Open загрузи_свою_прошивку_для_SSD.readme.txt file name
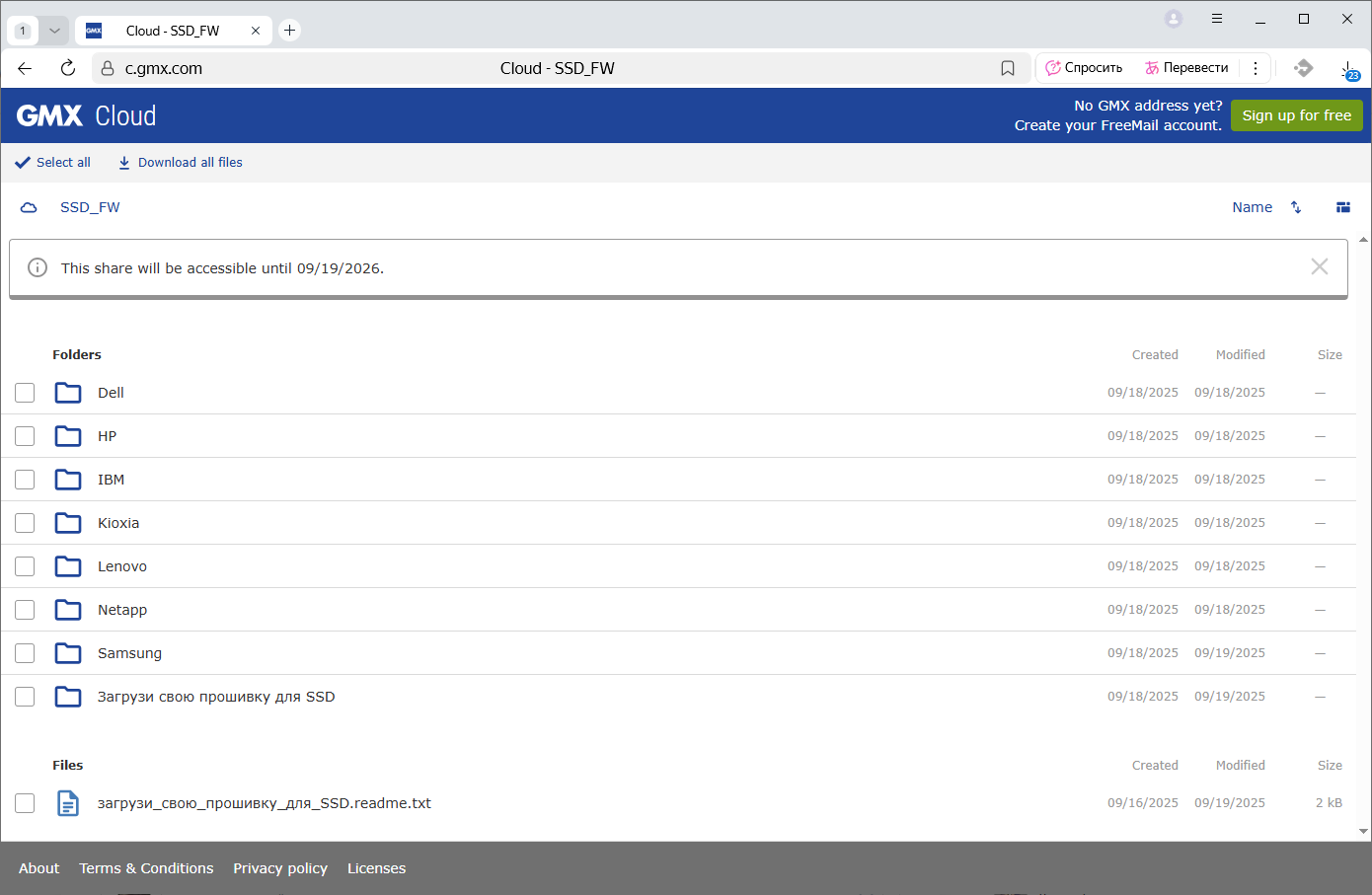Screen dimensions: 1372x895 (265, 803)
